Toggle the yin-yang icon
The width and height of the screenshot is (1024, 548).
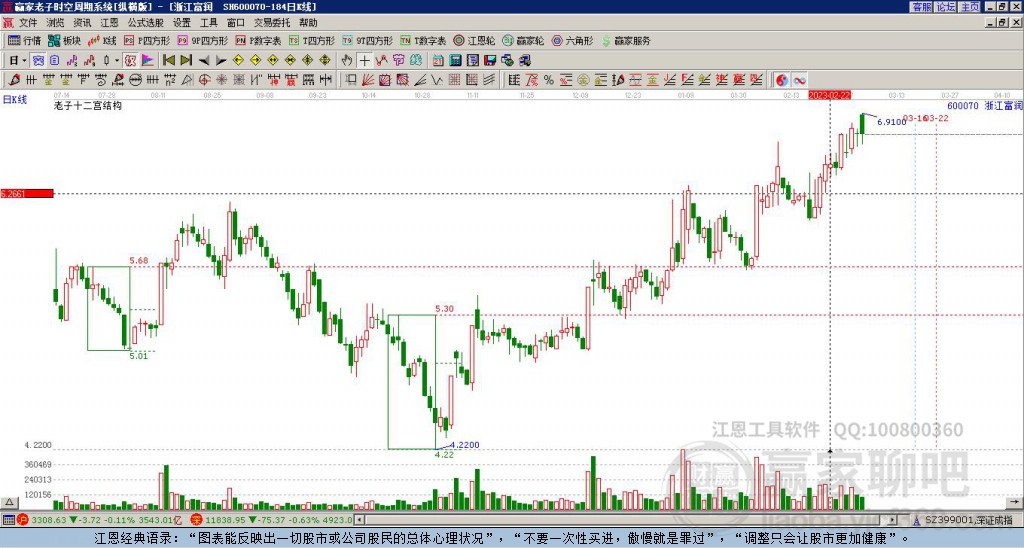point(782,80)
